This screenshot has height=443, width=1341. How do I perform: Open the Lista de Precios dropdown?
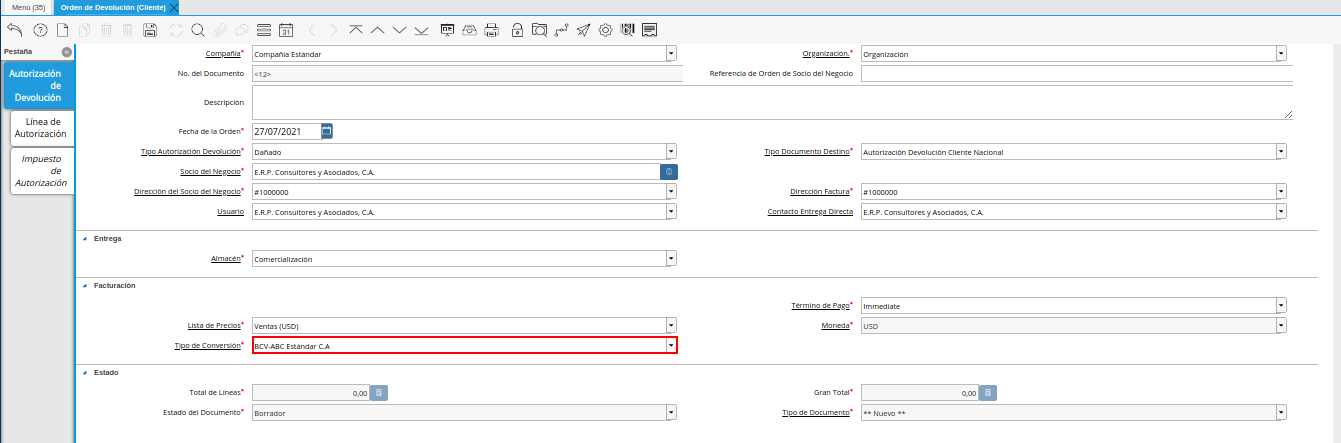pos(671,325)
